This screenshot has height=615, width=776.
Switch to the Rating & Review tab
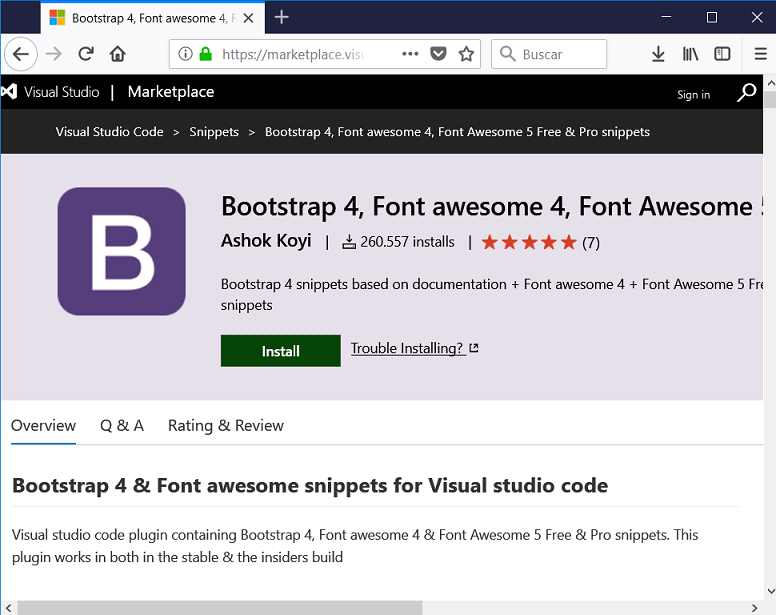click(x=226, y=426)
